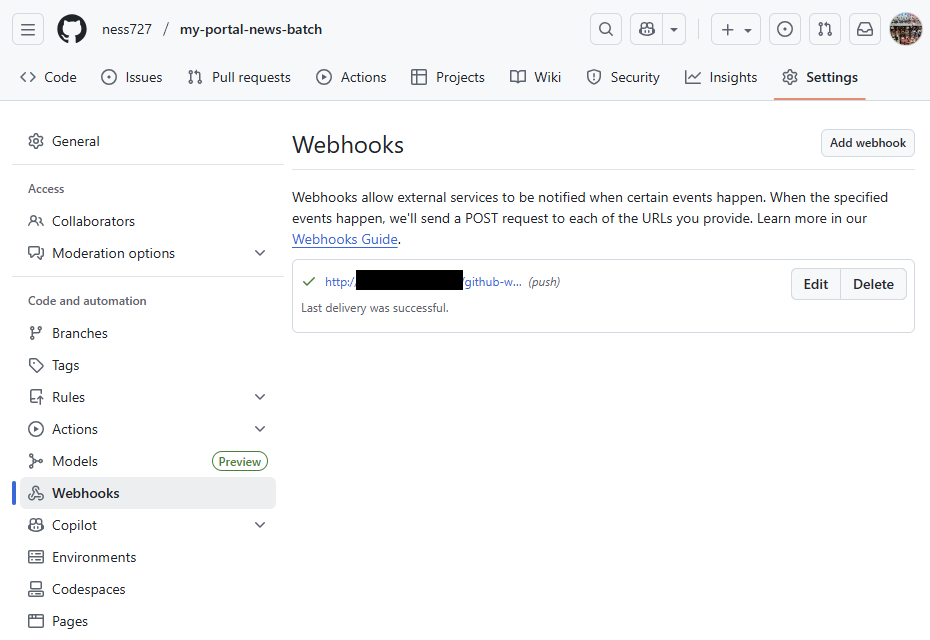Open Models settings in sidebar
Viewport: 930px width, 640px height.
pyautogui.click(x=148, y=461)
